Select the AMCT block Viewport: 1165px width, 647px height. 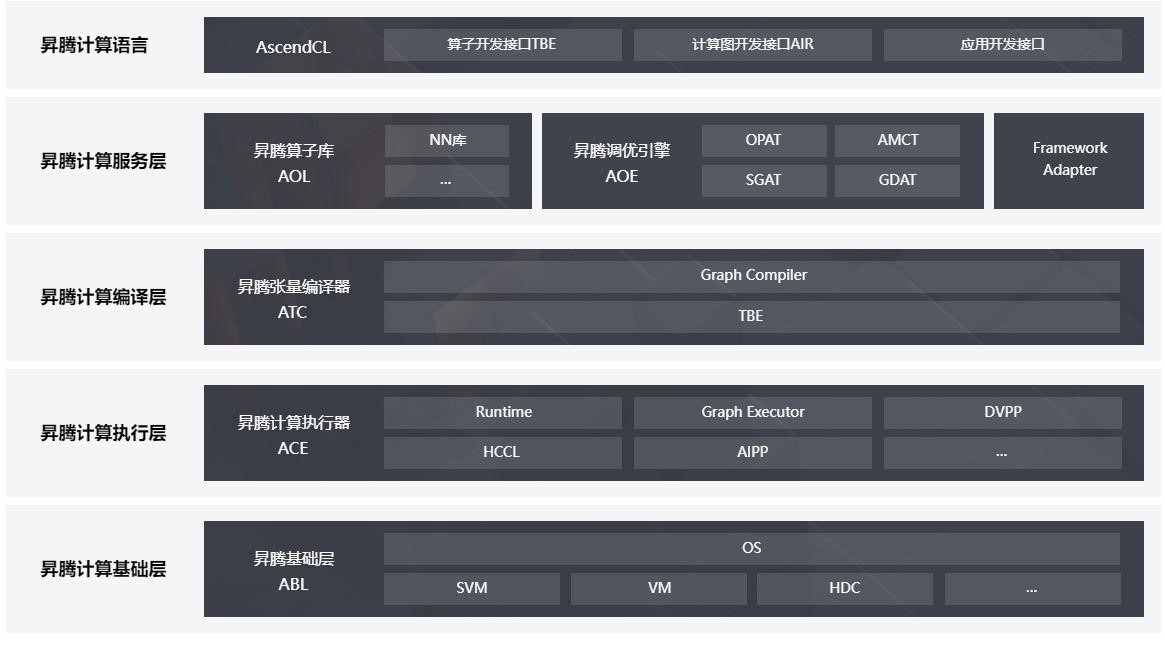click(x=897, y=141)
